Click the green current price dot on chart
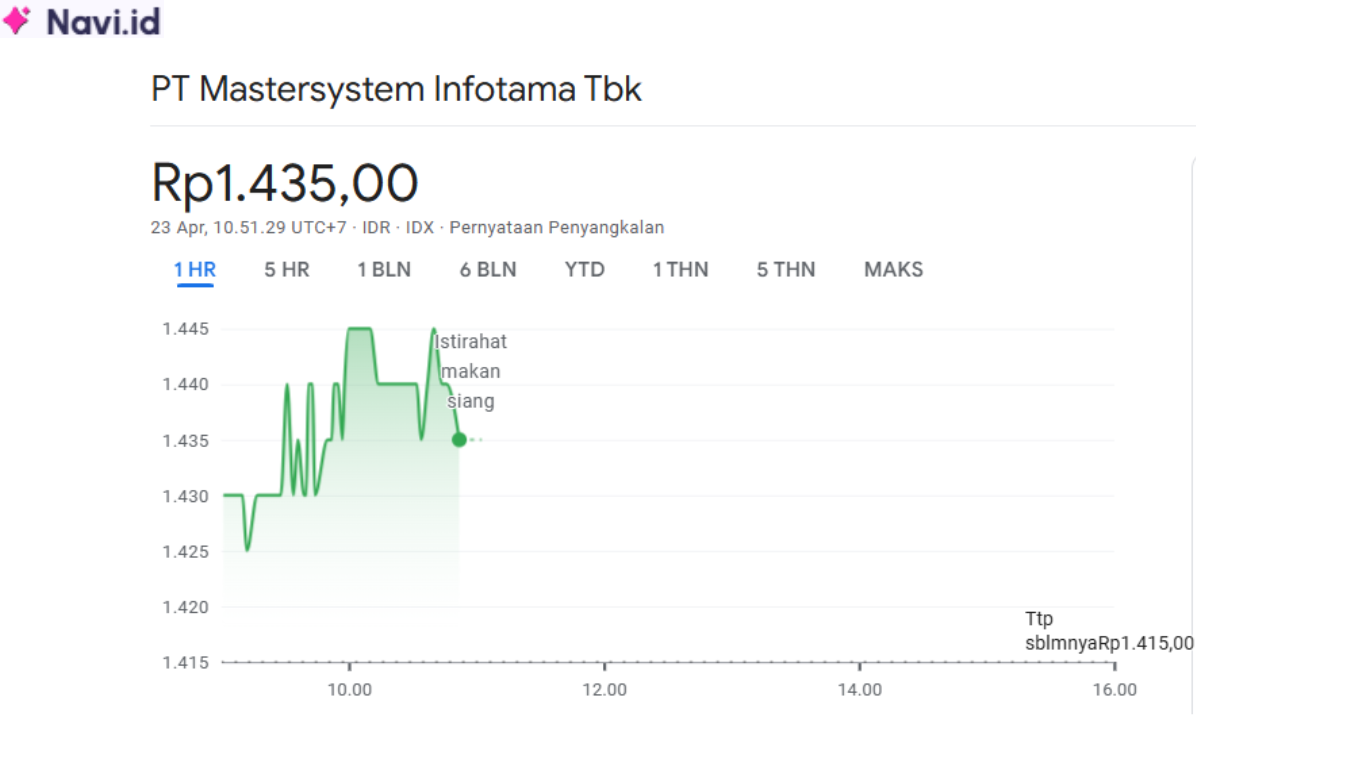1366x768 pixels. (x=459, y=439)
